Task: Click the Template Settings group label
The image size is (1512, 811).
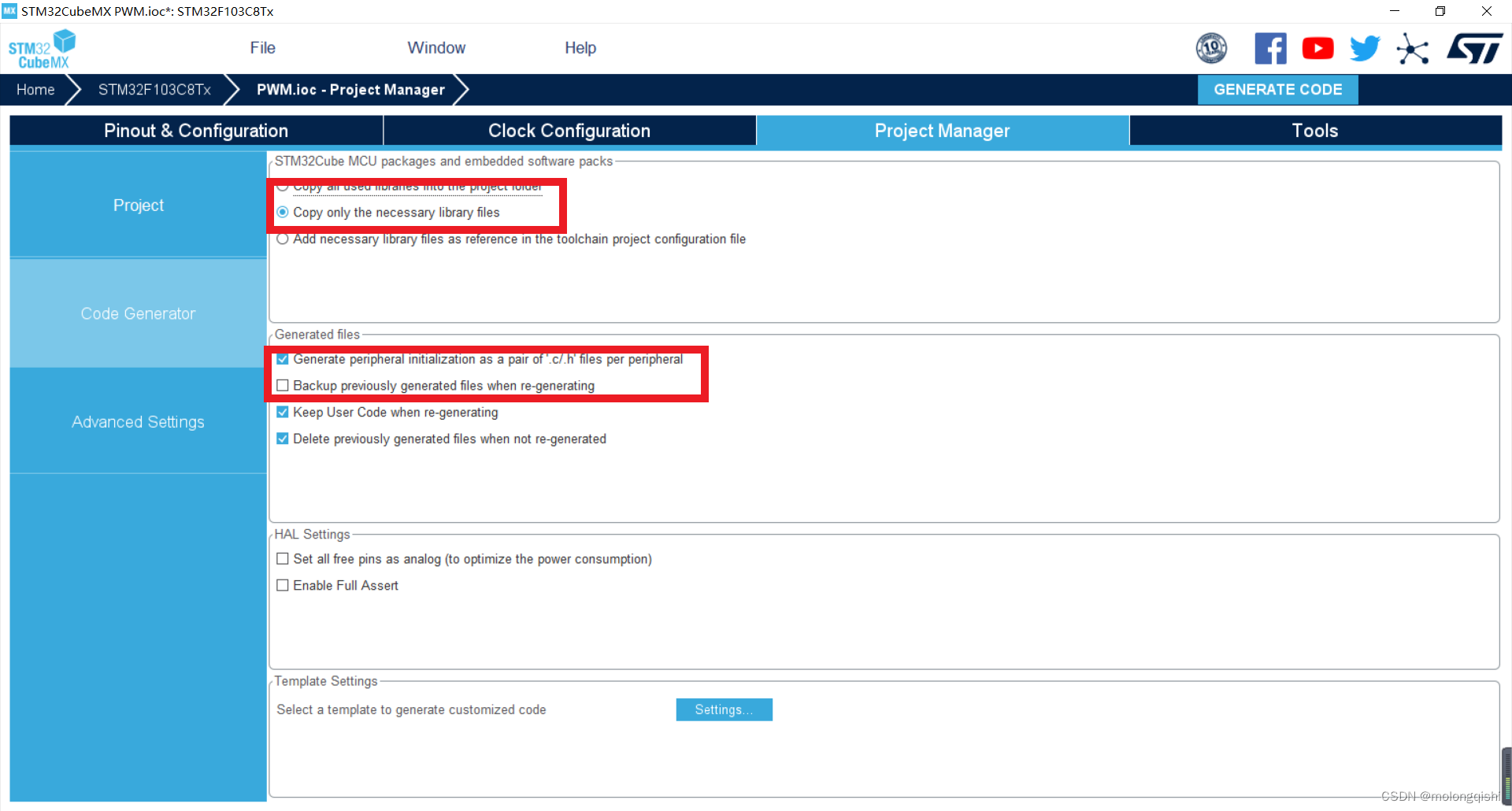Action: 325,680
